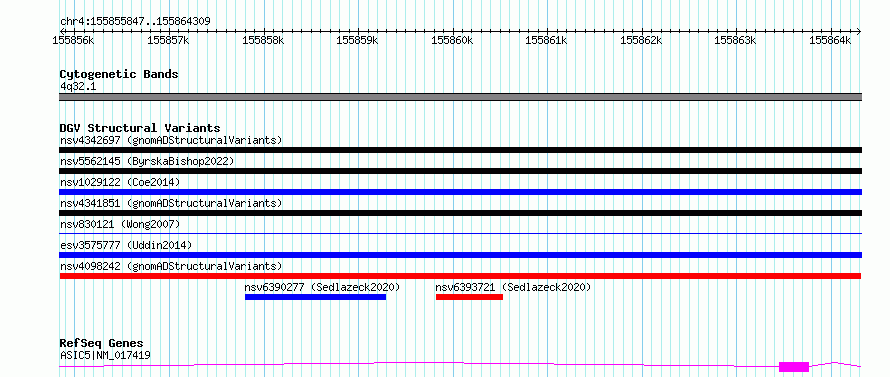890x377 pixels.
Task: Click the DGV Structural Variants track title
Action: [x=140, y=128]
